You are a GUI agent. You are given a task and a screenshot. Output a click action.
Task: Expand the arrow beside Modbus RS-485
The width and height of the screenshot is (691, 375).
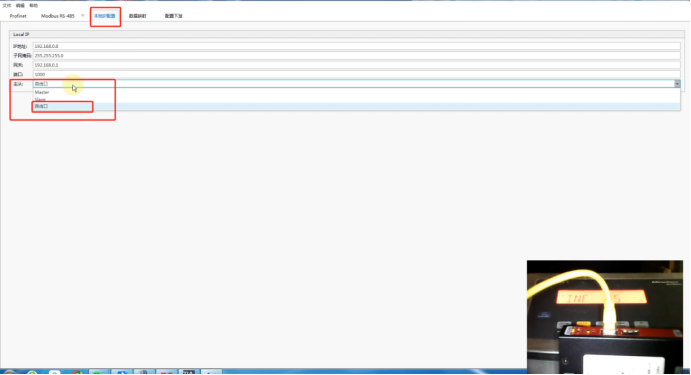click(82, 16)
